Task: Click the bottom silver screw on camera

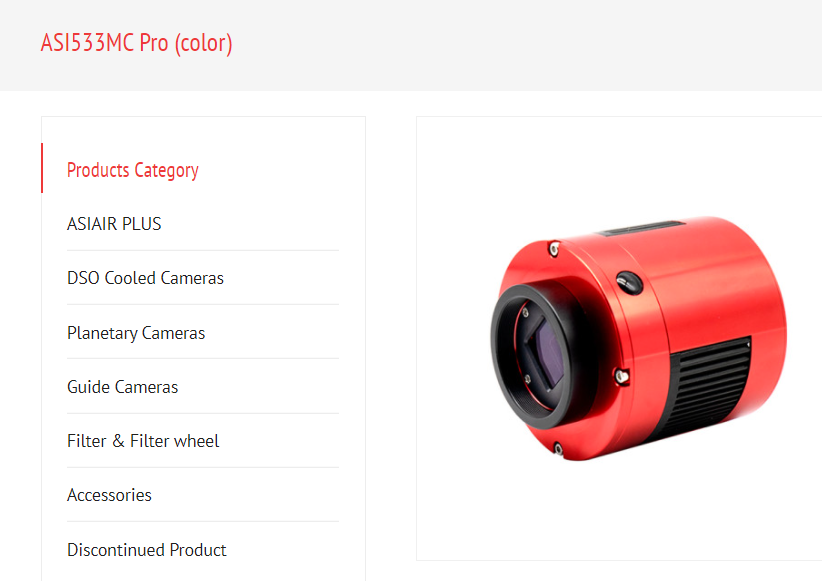Action: click(x=558, y=449)
